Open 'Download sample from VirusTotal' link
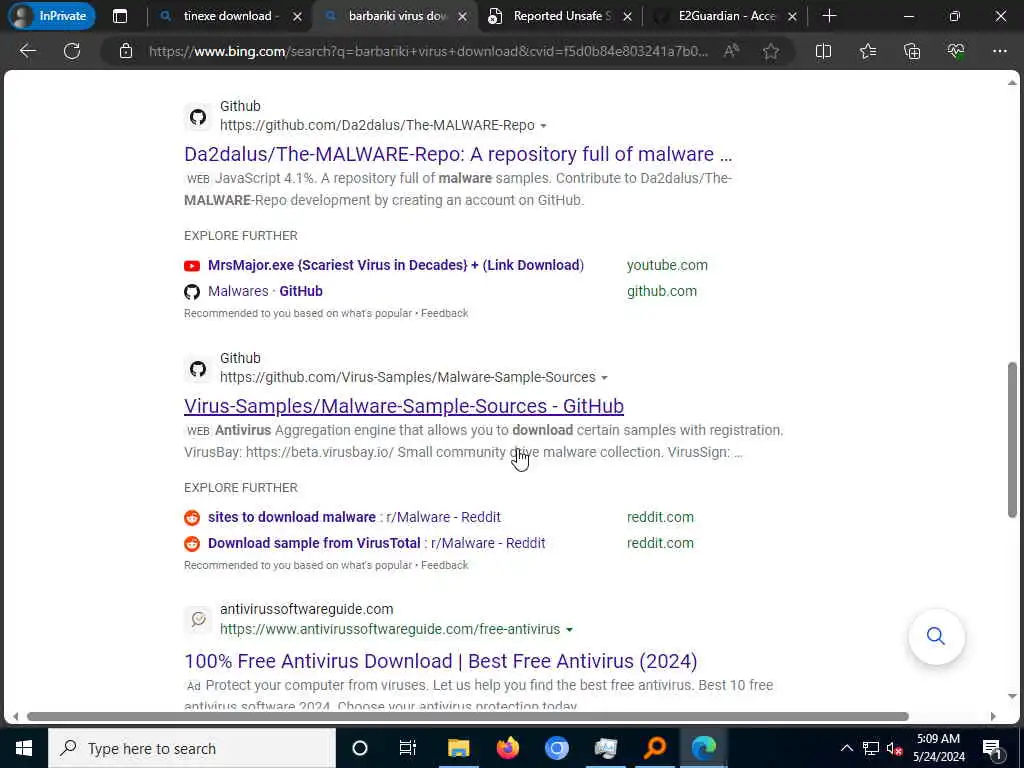The image size is (1024, 768). click(x=376, y=543)
